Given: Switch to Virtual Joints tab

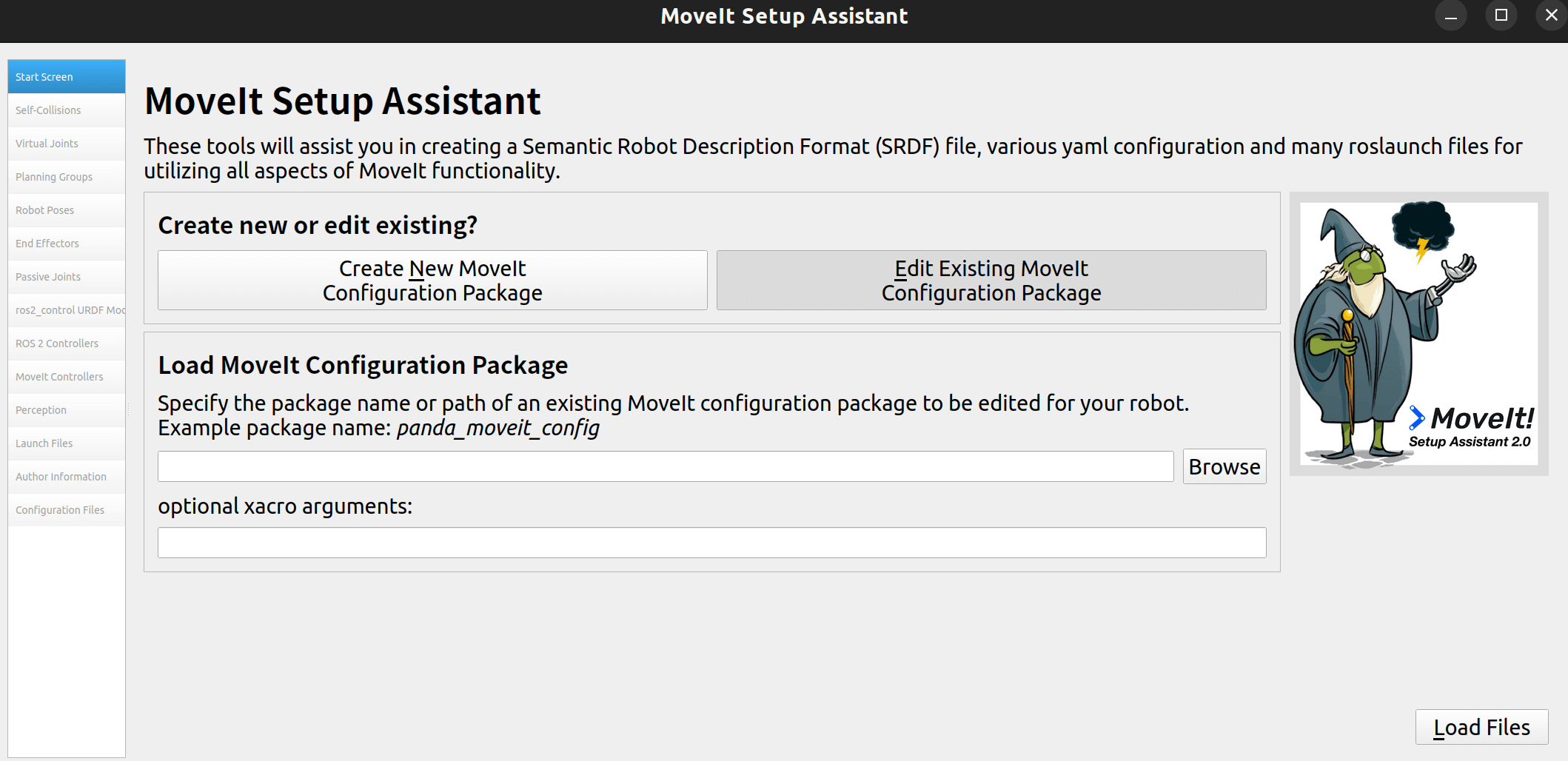Looking at the screenshot, I should 66,144.
